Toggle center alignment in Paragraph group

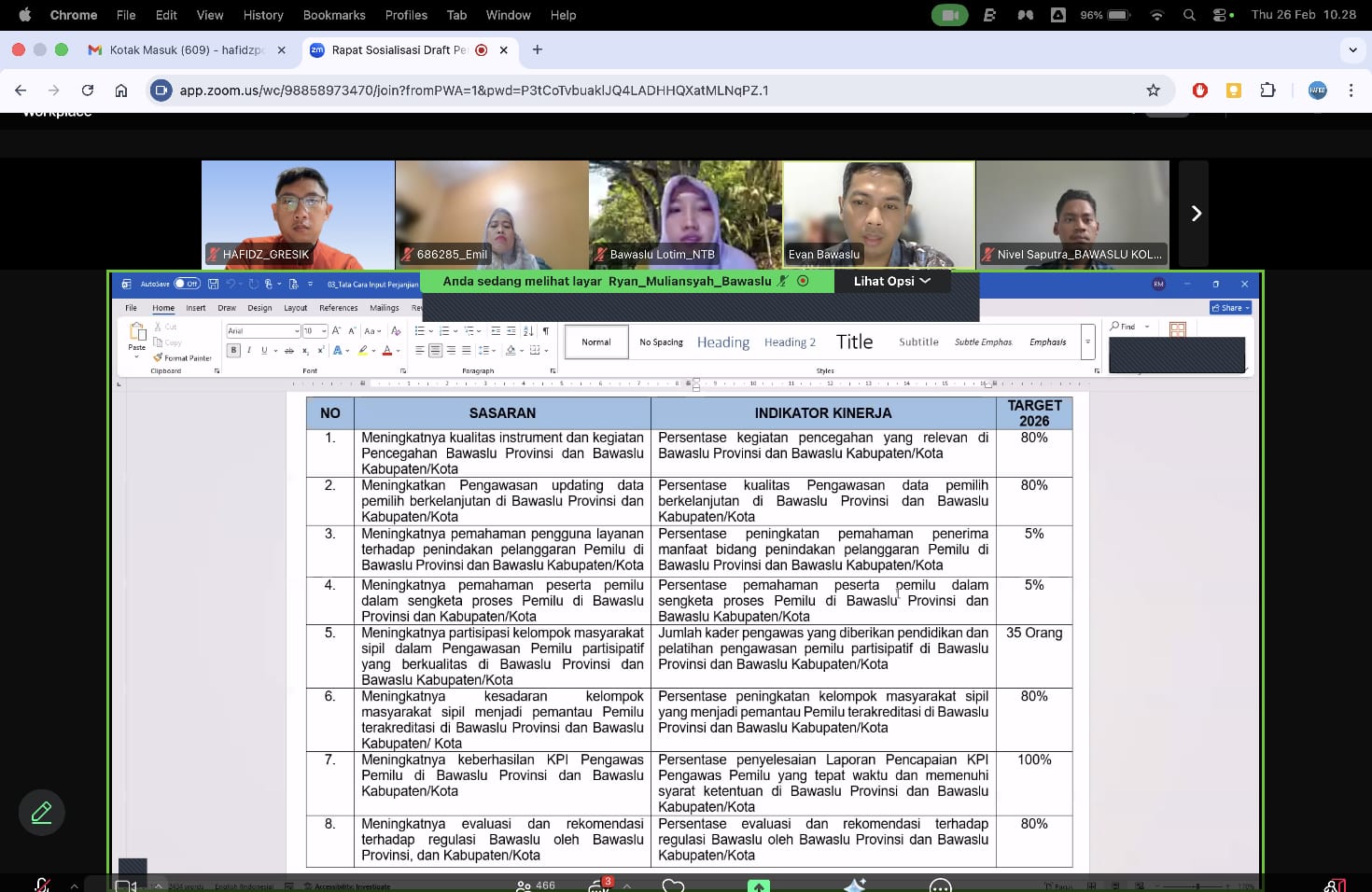435,351
